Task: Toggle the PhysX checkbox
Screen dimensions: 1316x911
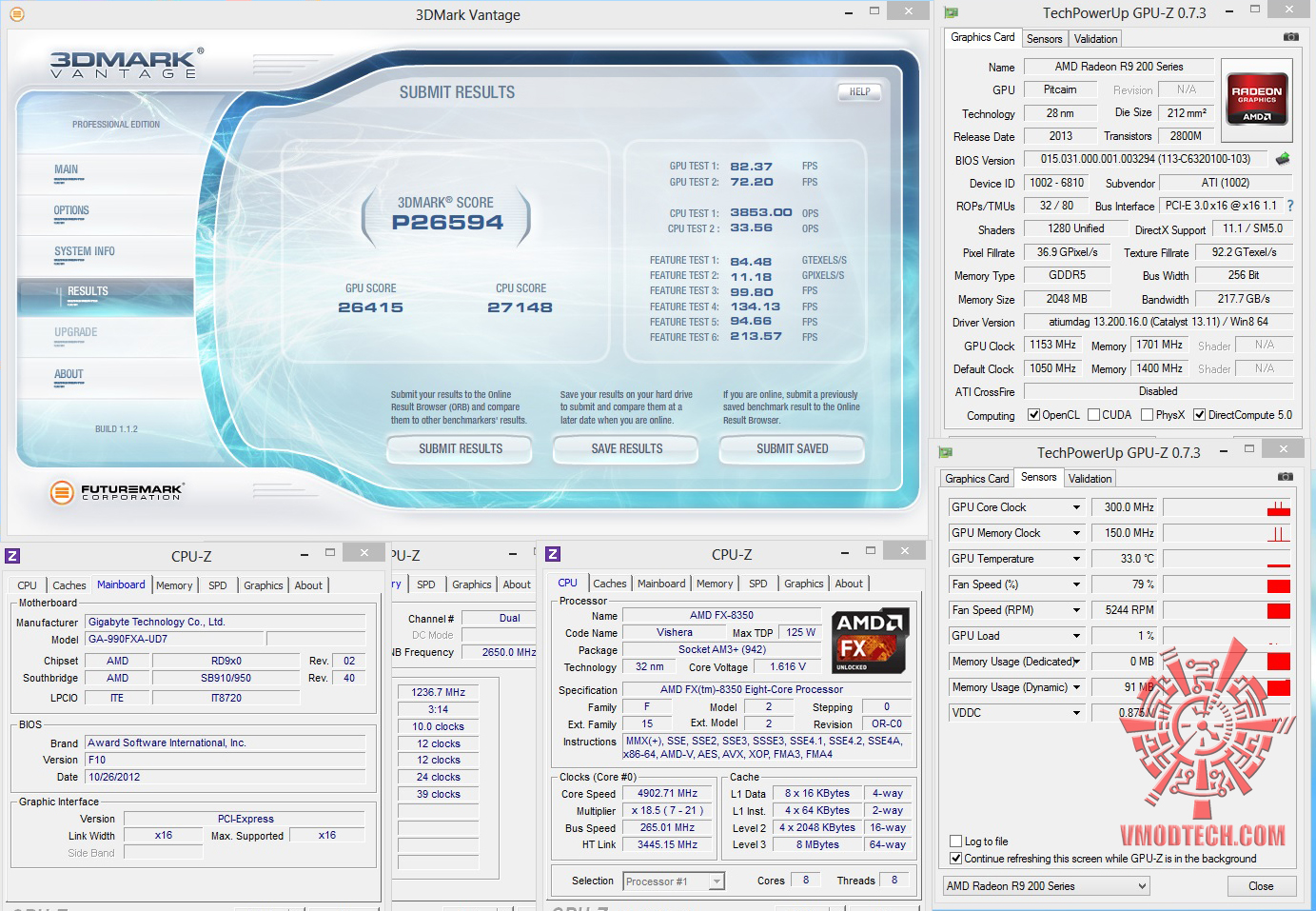Action: click(x=1148, y=415)
